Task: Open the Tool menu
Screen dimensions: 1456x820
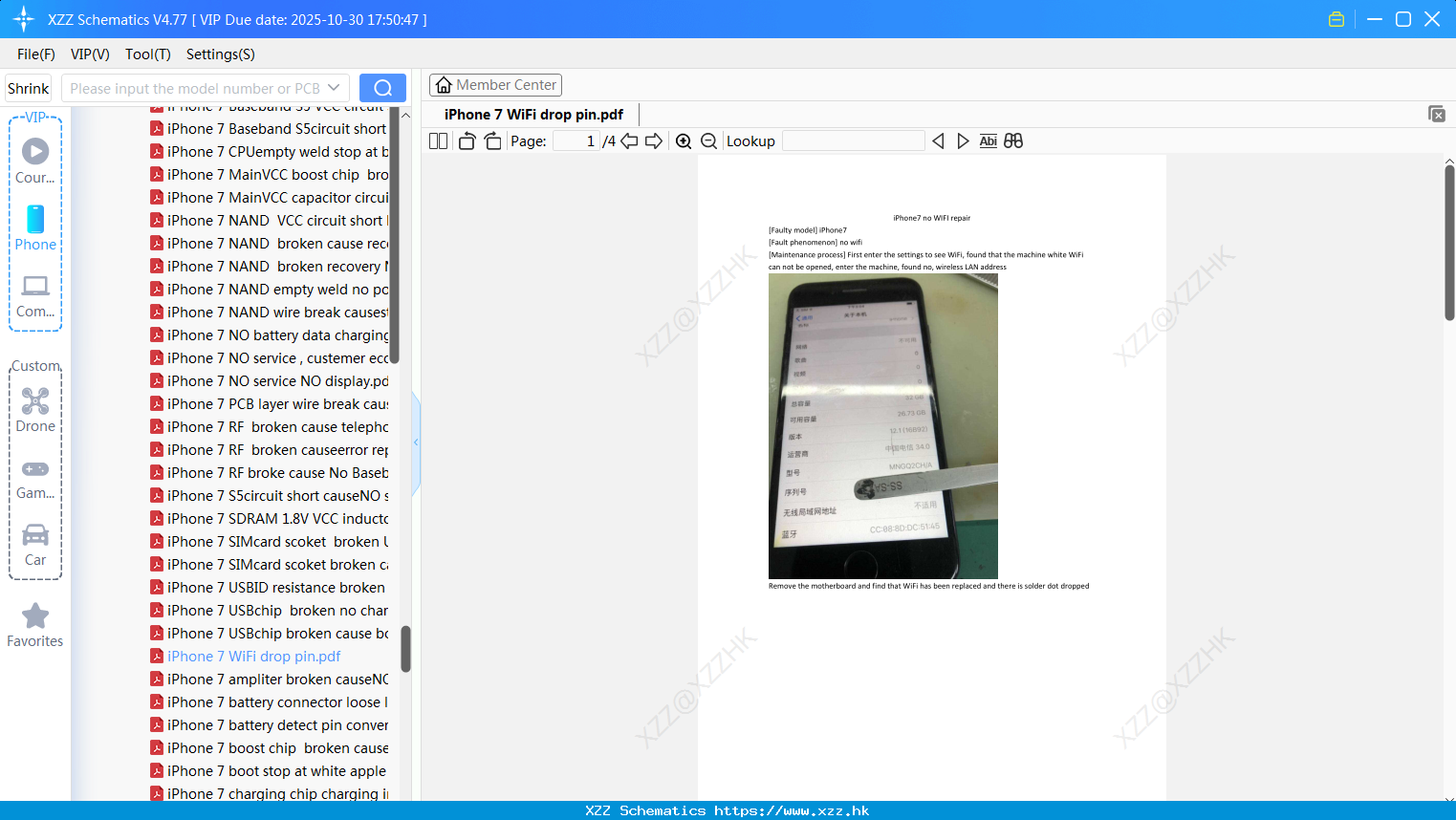Action: click(x=148, y=54)
